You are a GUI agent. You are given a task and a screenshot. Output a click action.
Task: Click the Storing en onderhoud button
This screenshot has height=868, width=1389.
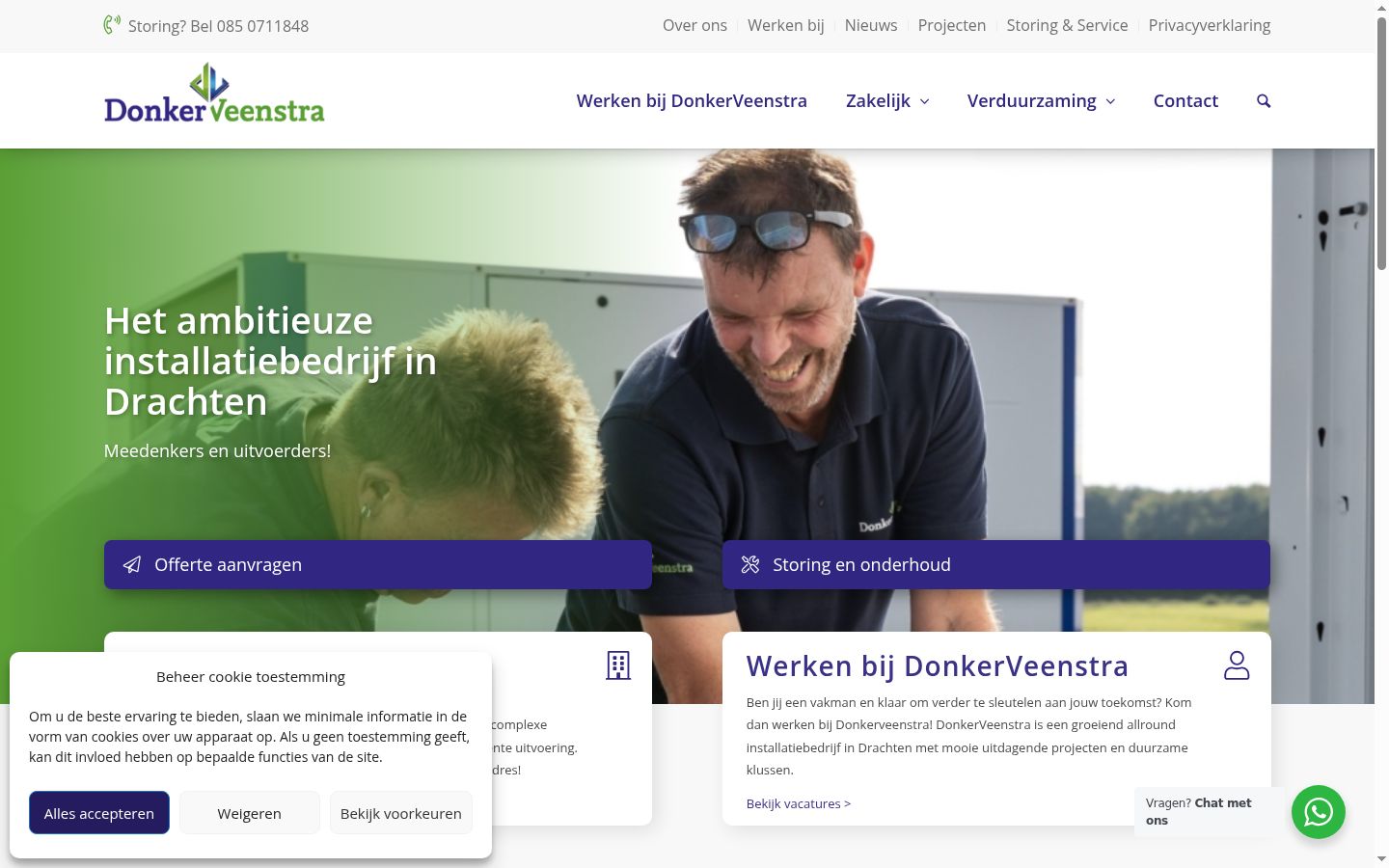[x=996, y=565]
